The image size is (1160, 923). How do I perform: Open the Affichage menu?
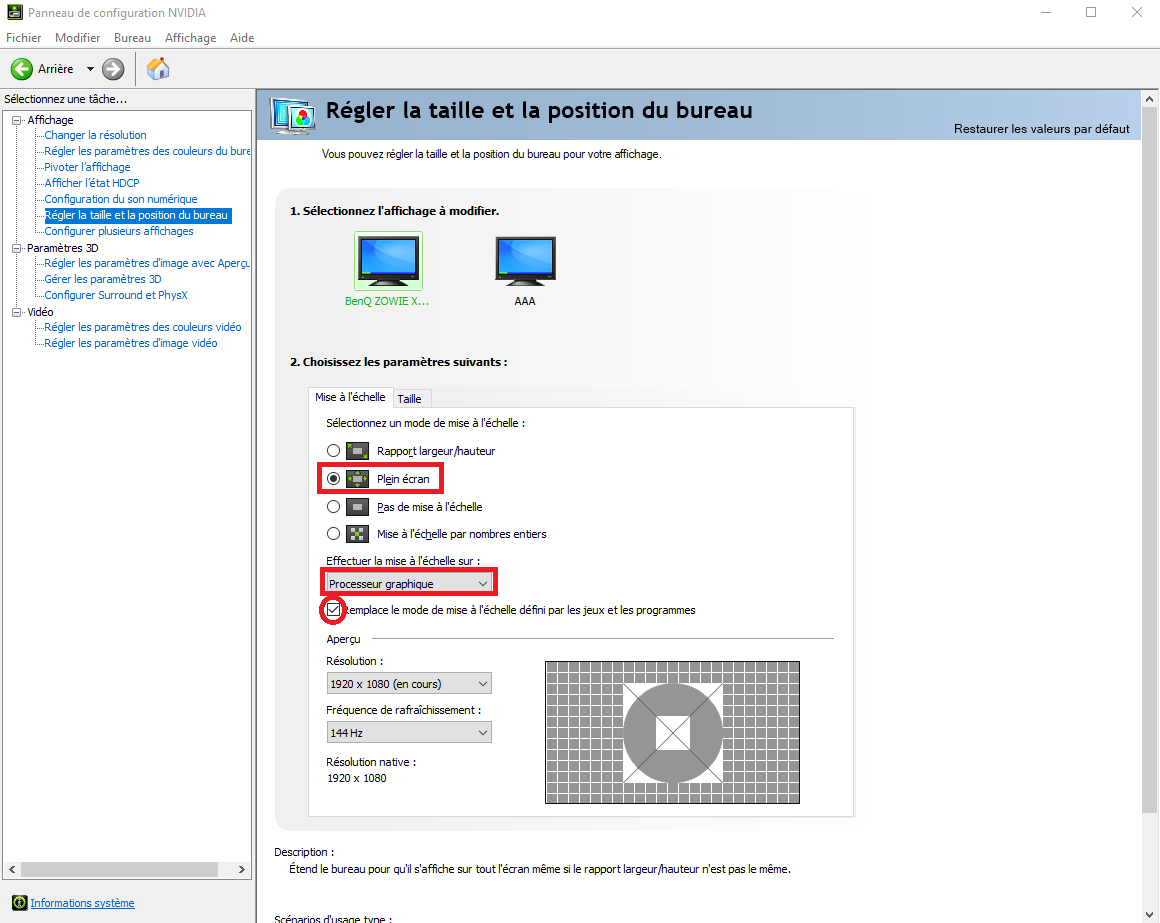click(191, 38)
